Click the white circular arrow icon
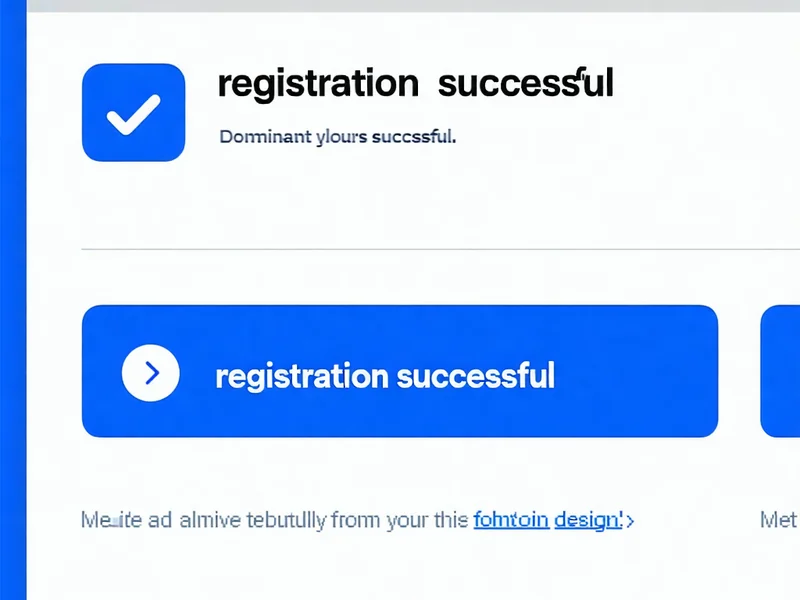 [150, 373]
